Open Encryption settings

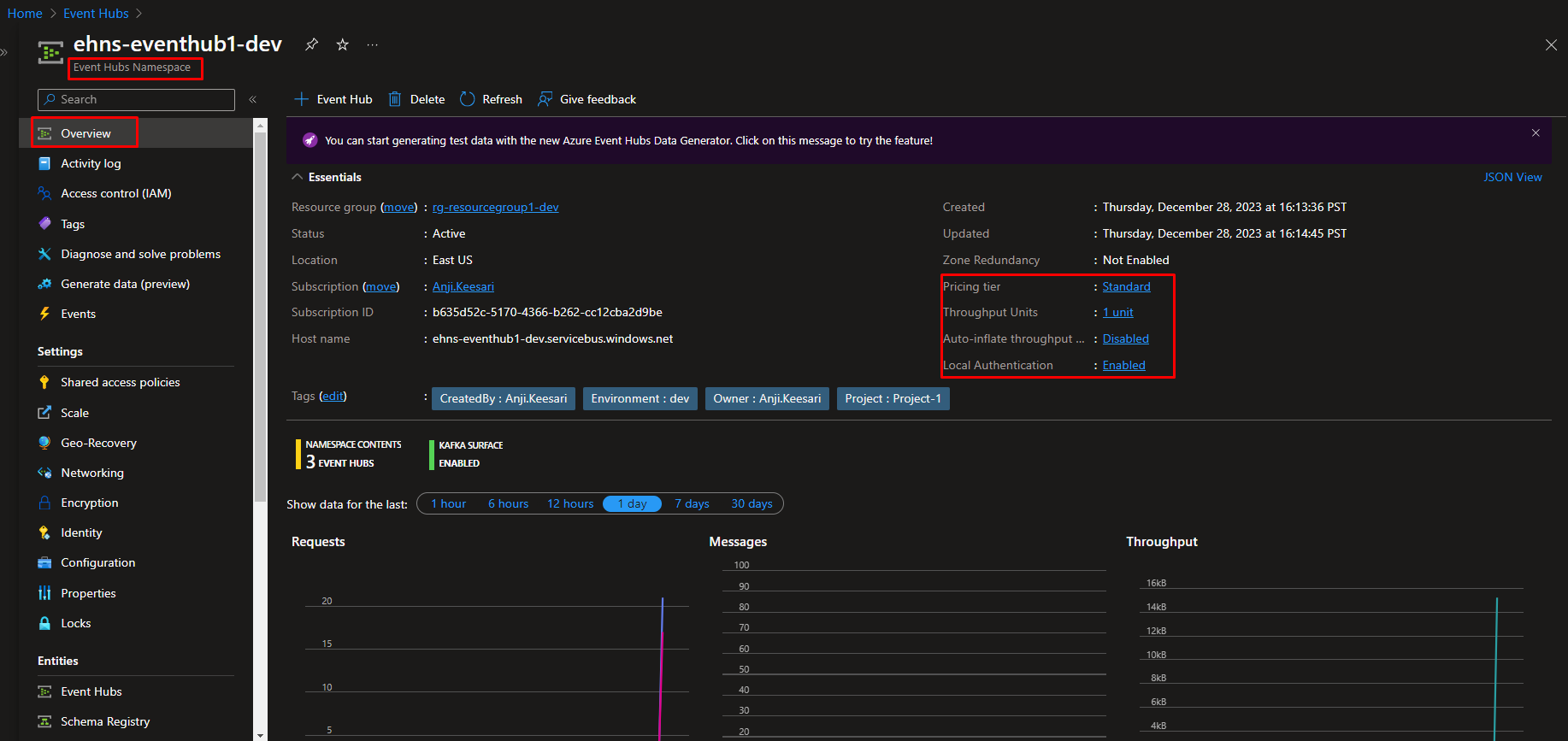tap(137, 503)
